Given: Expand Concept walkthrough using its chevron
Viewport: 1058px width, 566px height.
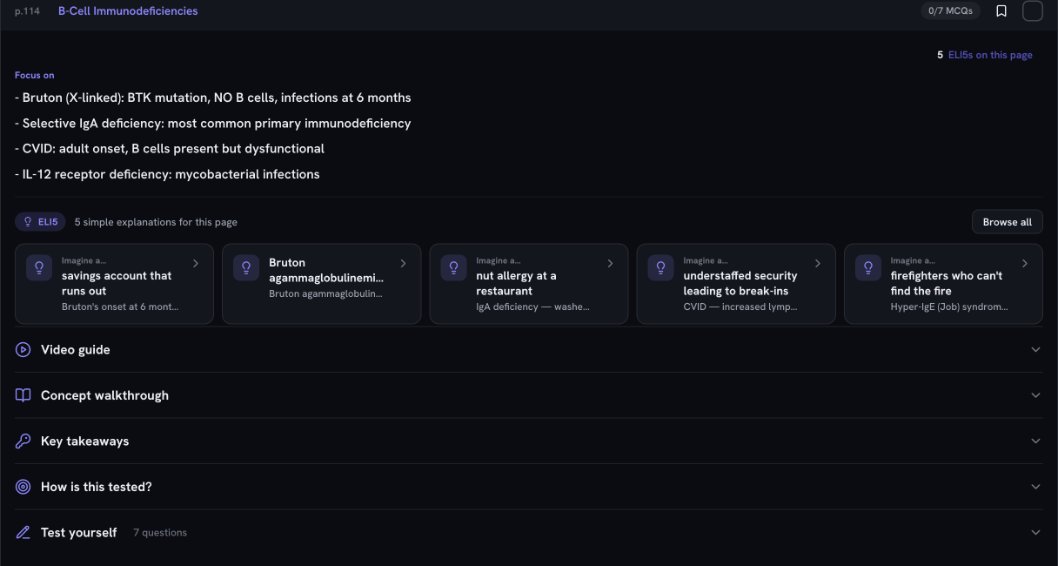Looking at the screenshot, I should tap(1035, 395).
